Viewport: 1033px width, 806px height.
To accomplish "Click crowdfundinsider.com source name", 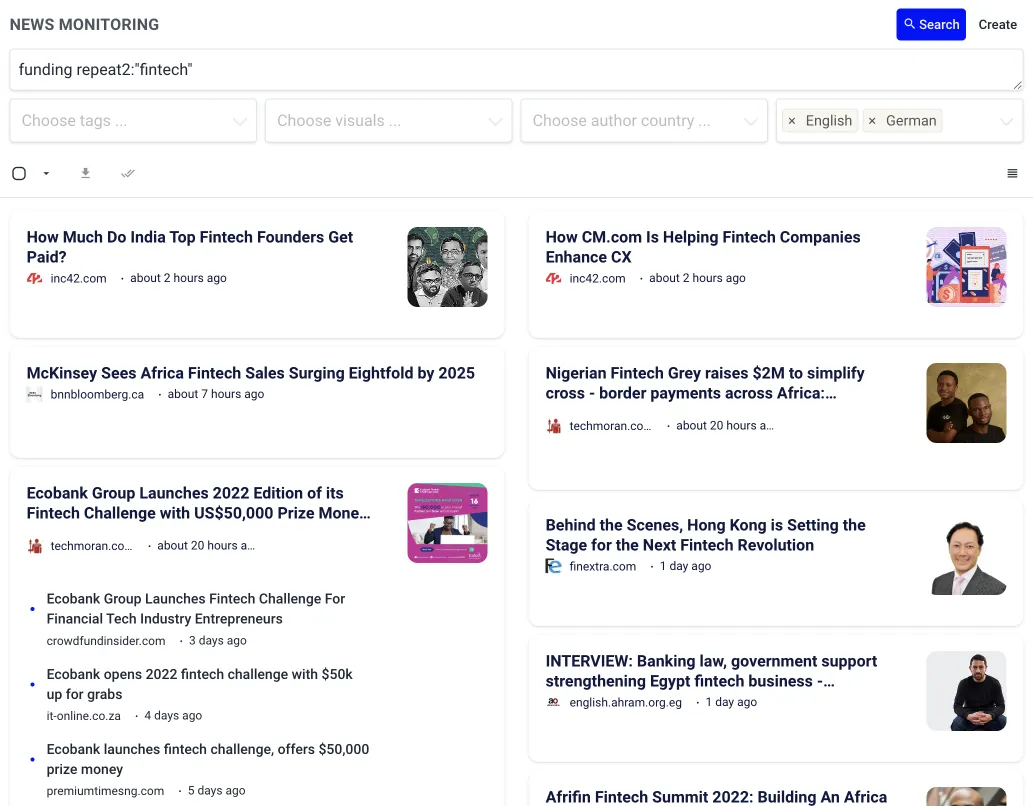I will tap(105, 641).
